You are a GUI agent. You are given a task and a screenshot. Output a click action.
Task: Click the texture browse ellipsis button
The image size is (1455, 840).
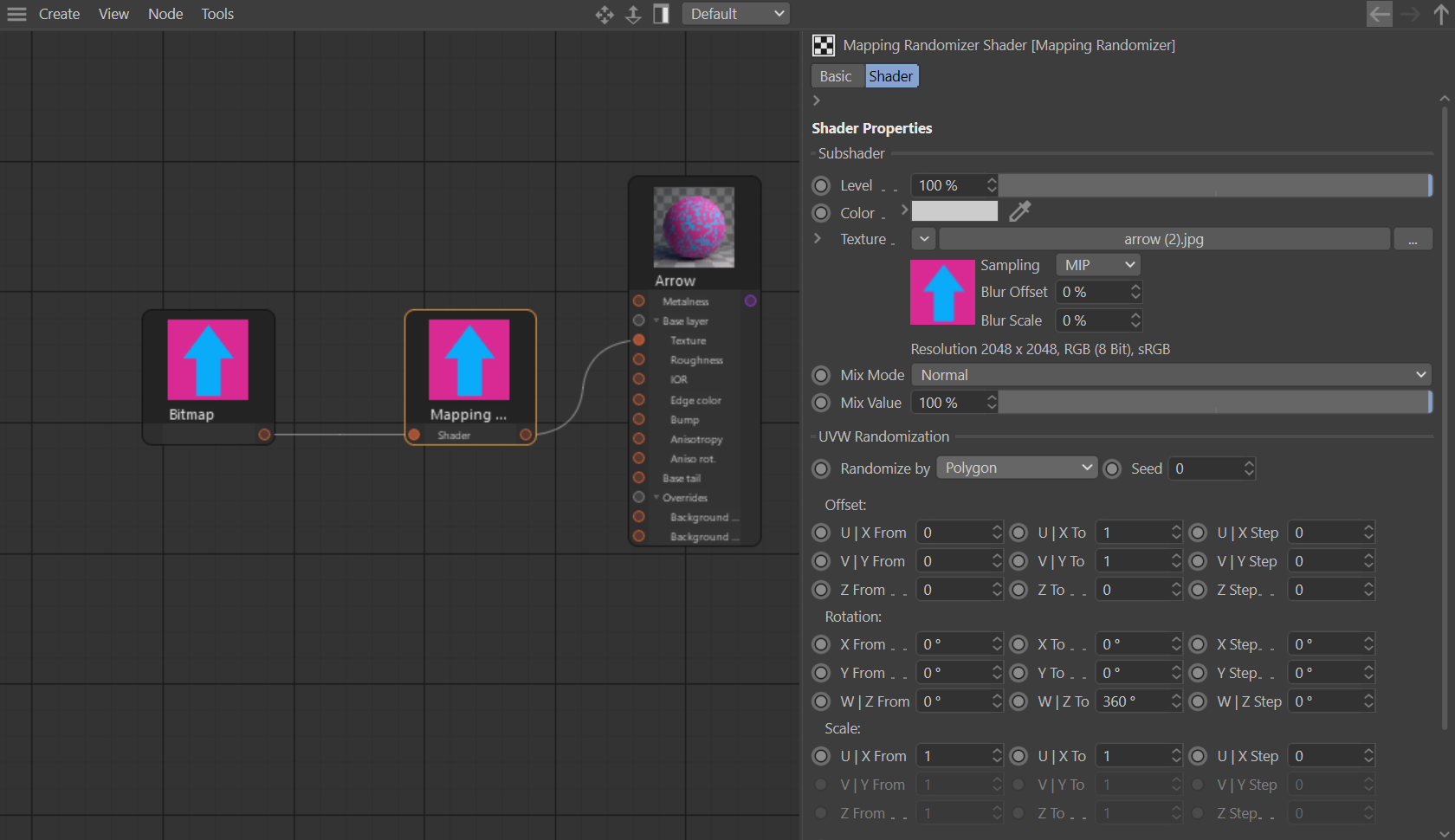pyautogui.click(x=1413, y=239)
